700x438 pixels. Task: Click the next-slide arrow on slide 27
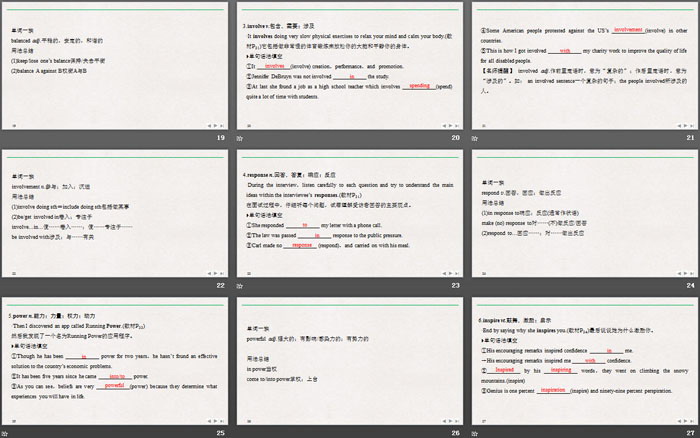[686, 421]
